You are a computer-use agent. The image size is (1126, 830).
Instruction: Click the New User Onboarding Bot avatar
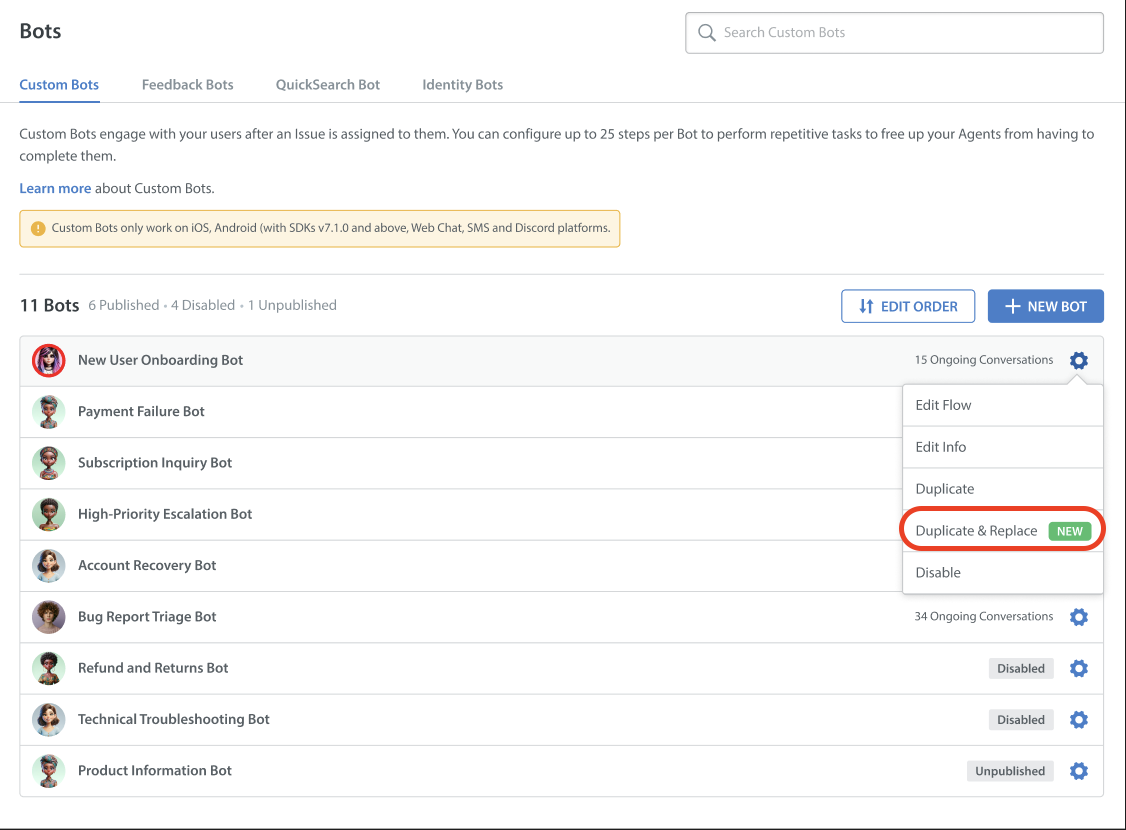48,360
